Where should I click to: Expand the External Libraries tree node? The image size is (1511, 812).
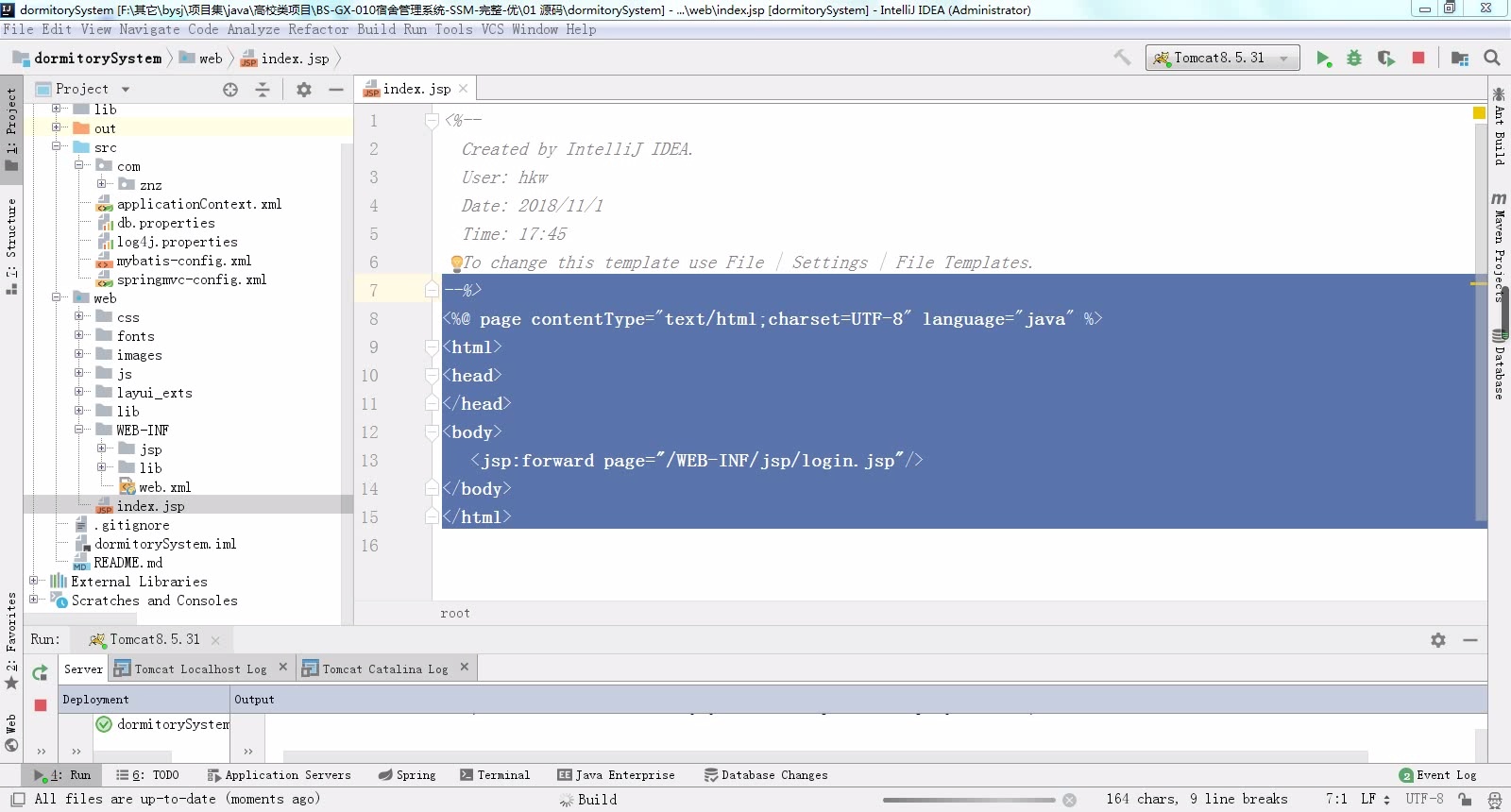coord(34,582)
